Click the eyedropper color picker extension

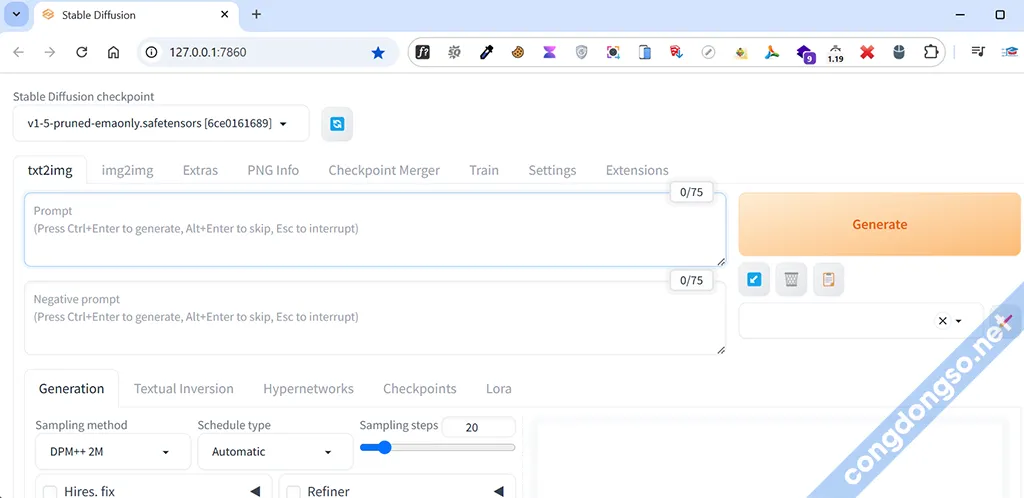pyautogui.click(x=486, y=52)
